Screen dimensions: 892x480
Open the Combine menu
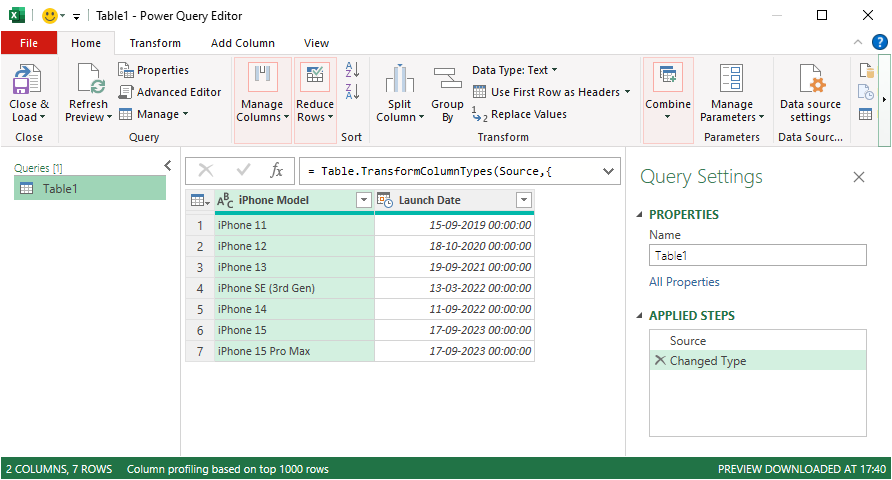[x=668, y=100]
